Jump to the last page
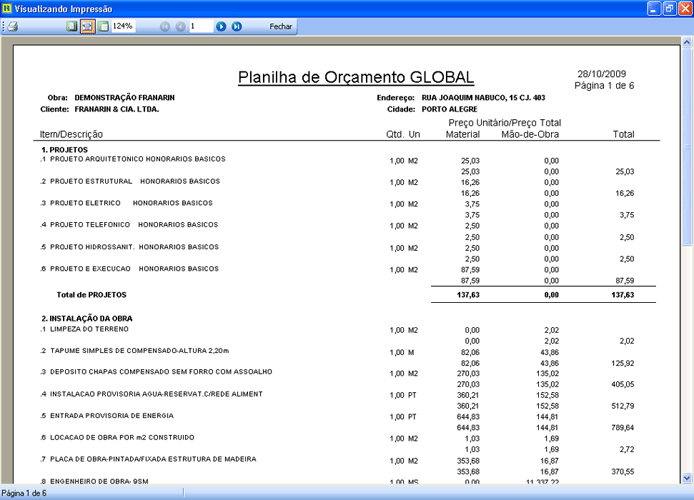 [237, 27]
